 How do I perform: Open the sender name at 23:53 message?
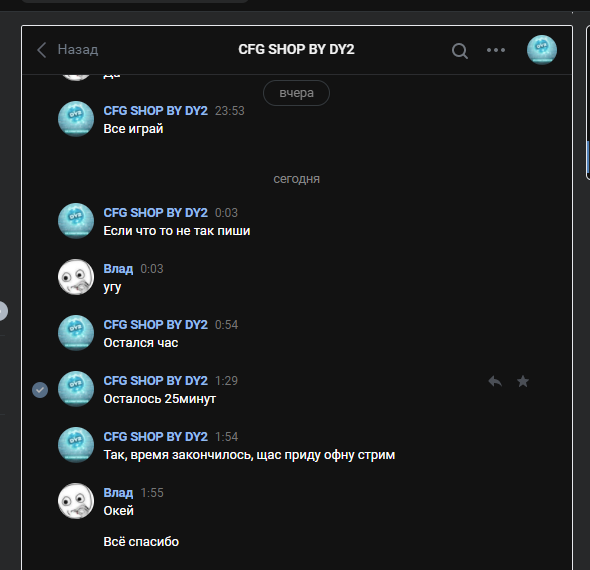[x=155, y=111]
